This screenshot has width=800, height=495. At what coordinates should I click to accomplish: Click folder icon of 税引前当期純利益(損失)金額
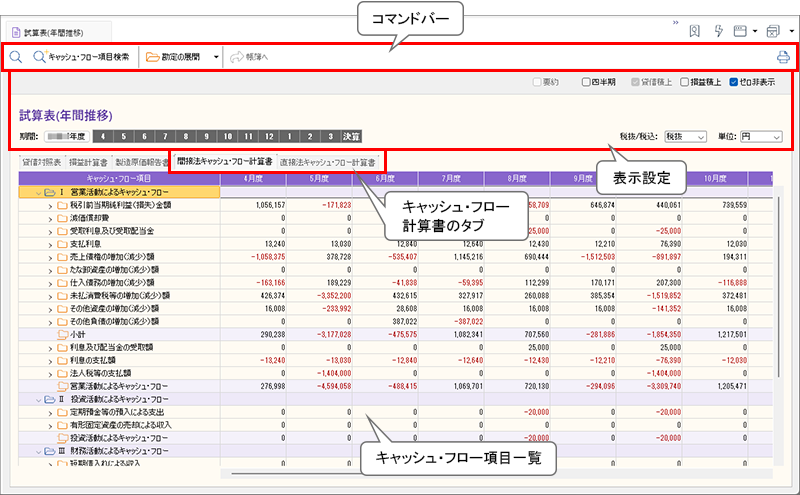pyautogui.click(x=63, y=205)
